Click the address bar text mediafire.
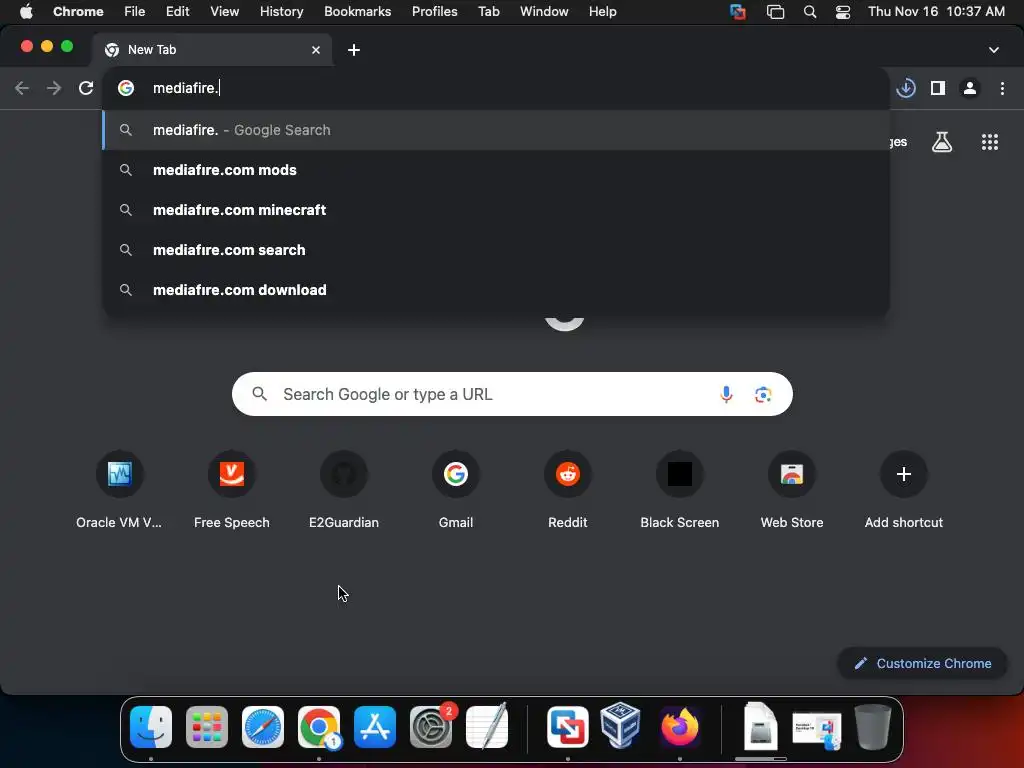1024x768 pixels. (185, 88)
